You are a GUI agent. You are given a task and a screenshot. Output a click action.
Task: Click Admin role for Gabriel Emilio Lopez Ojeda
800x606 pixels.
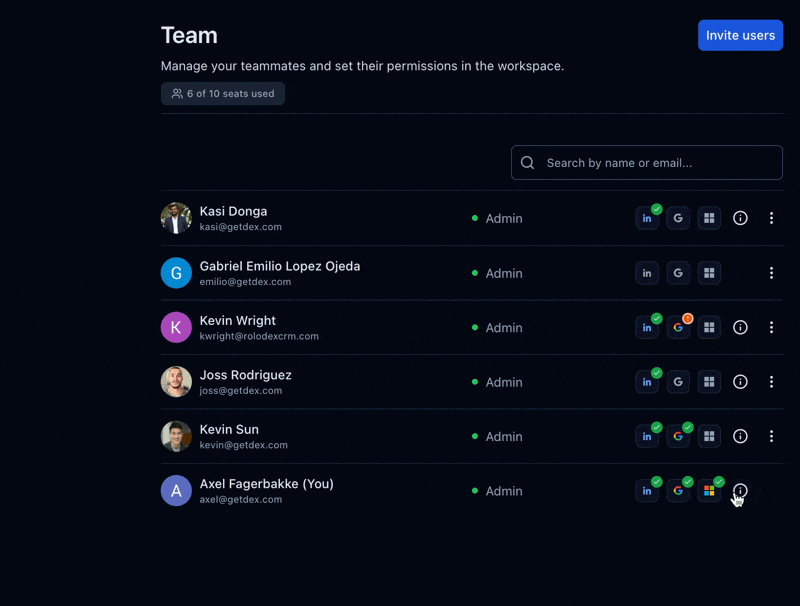coord(504,273)
